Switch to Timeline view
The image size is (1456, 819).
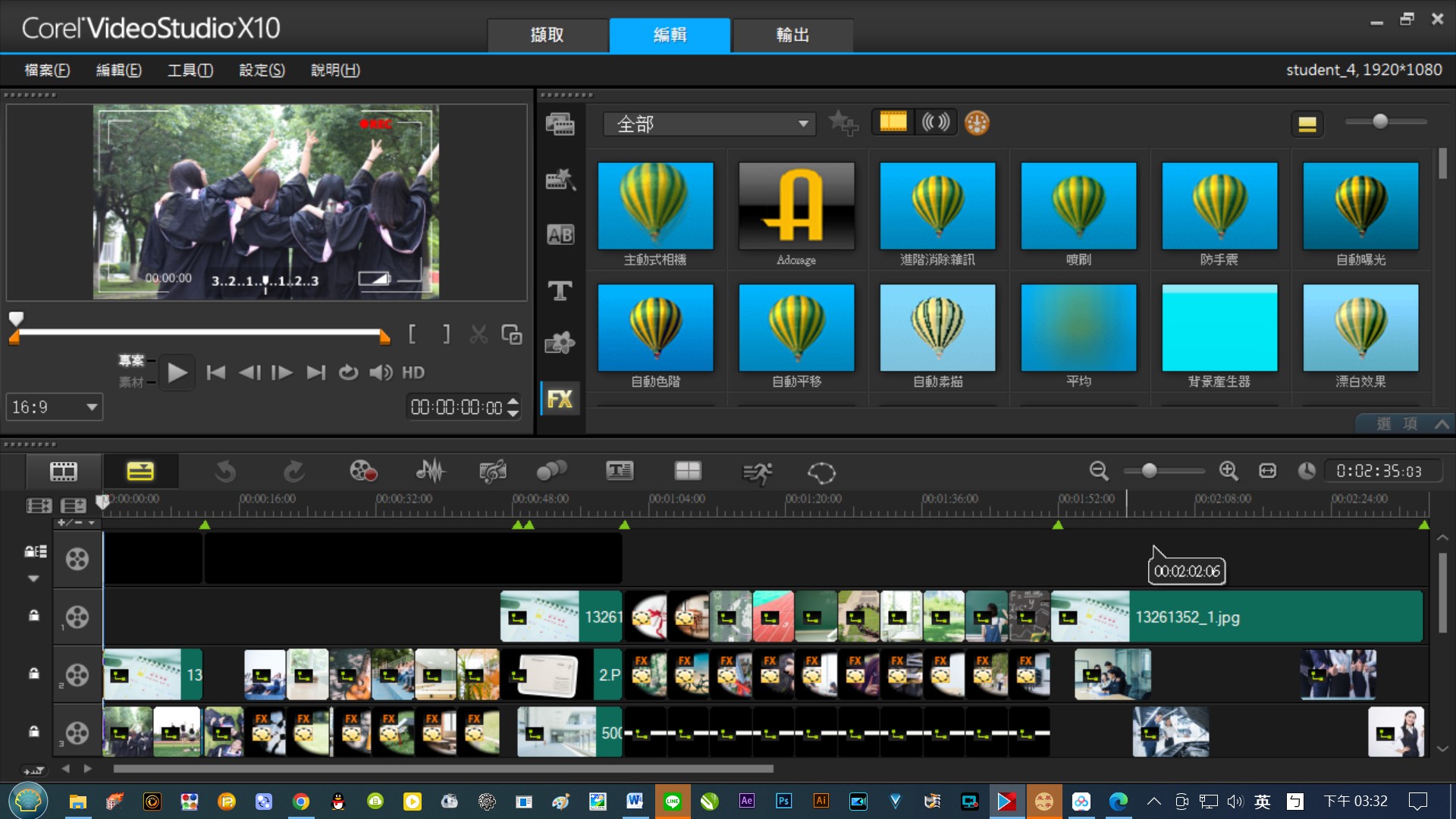click(x=140, y=472)
